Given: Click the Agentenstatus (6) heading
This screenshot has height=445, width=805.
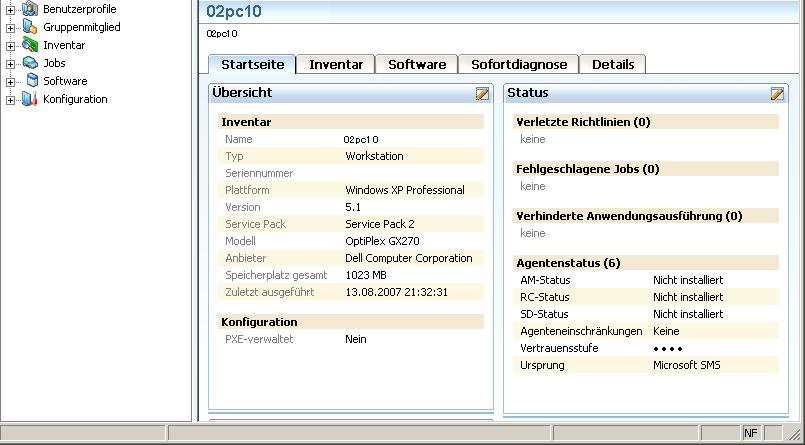Looking at the screenshot, I should [x=568, y=263].
